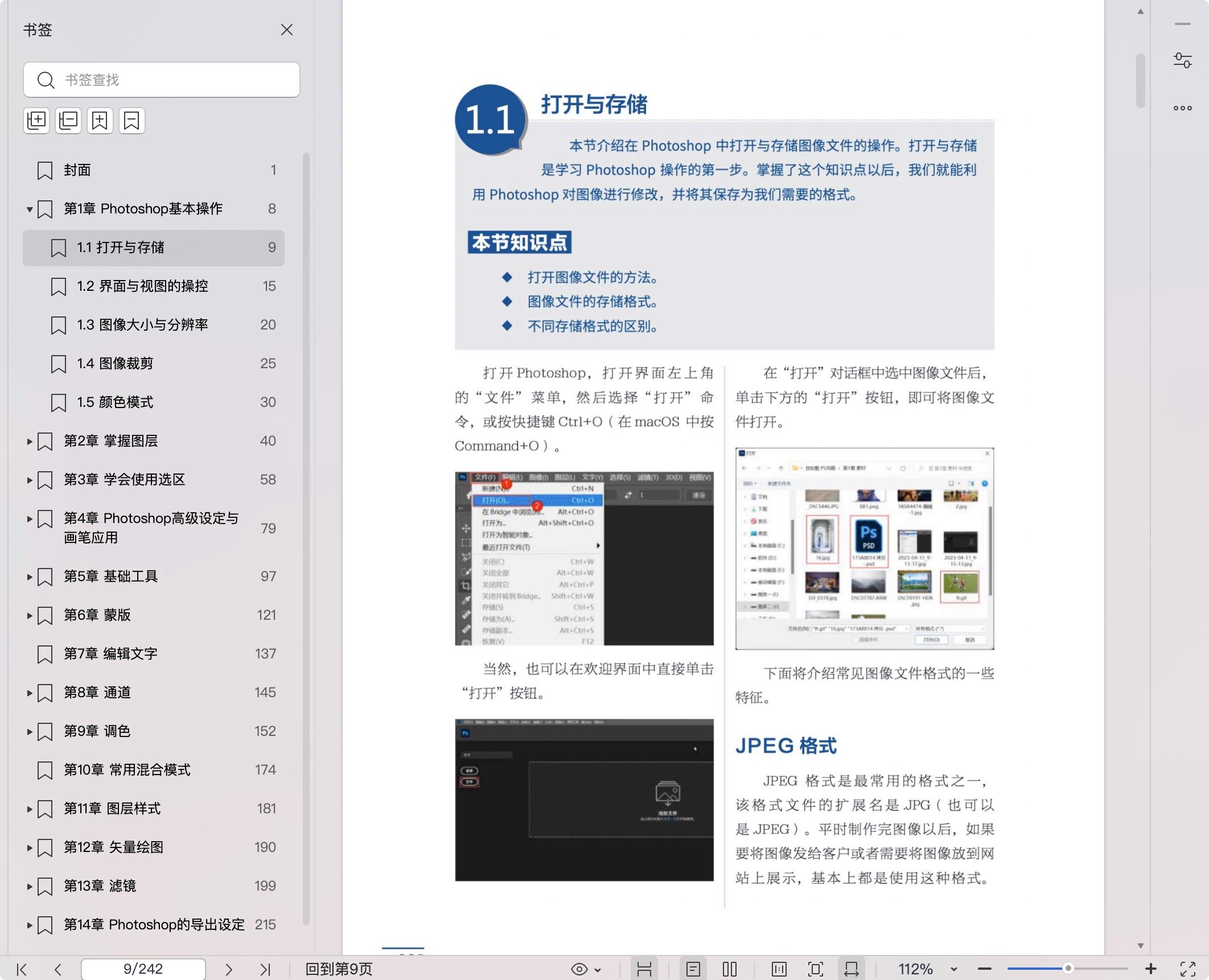
Task: Open bookmark 第10章 常用混合模式
Action: pos(154,770)
